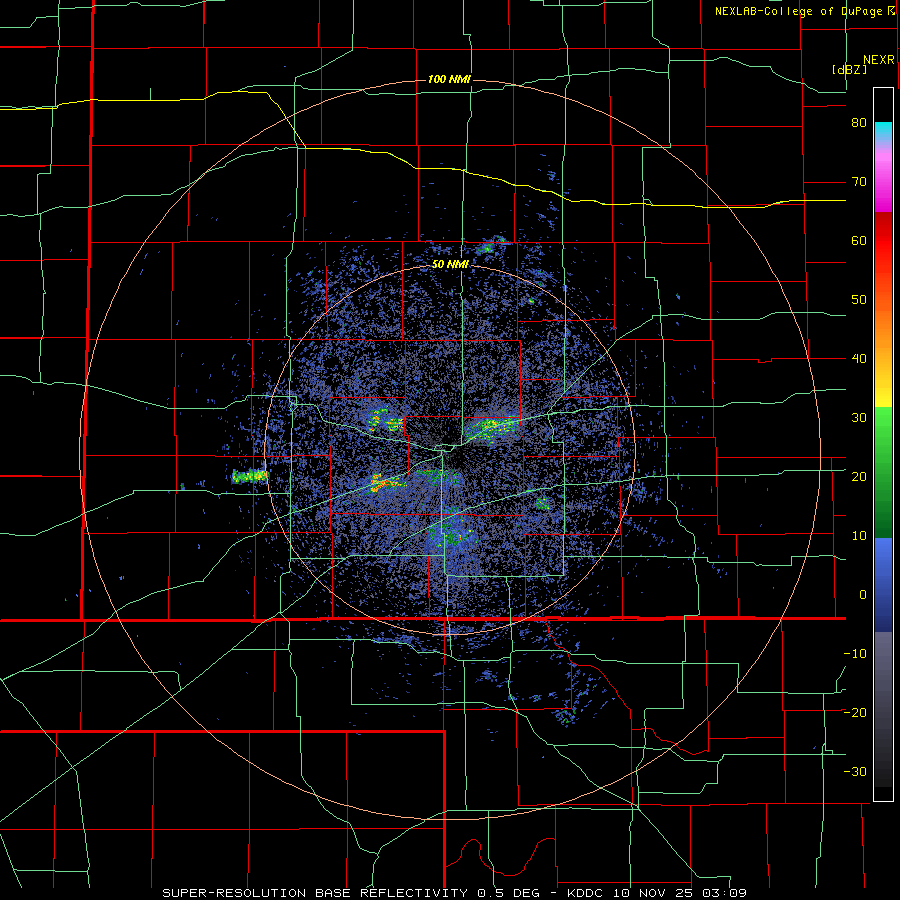Image resolution: width=900 pixels, height=900 pixels.
Task: Click the 70 value on the dBZ scale
Action: coord(859,182)
